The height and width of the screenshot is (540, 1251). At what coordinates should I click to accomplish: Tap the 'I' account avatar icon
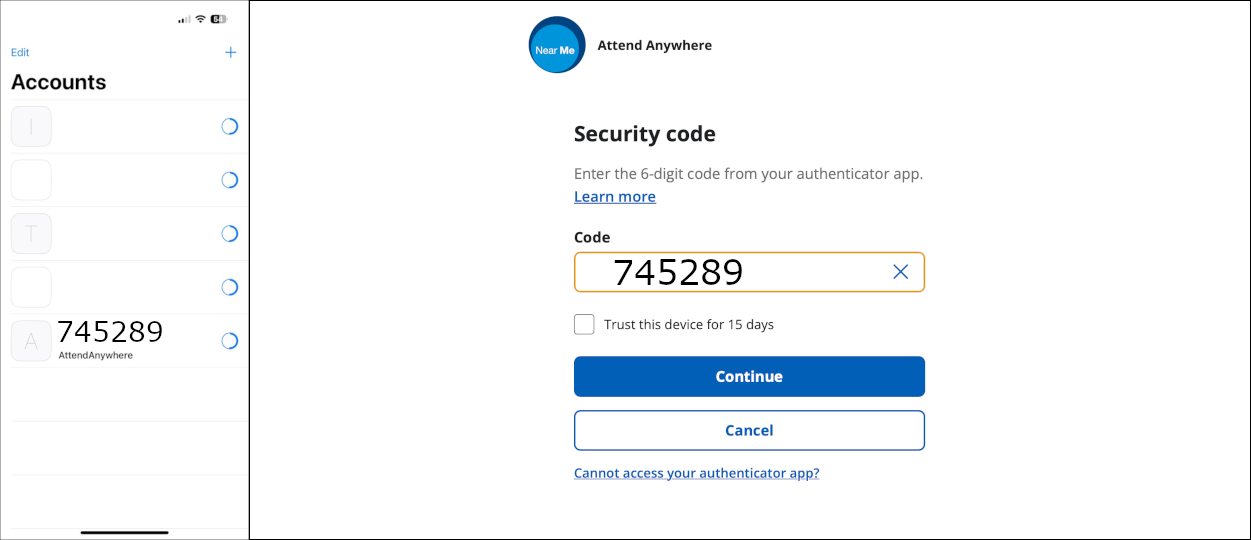coord(31,127)
